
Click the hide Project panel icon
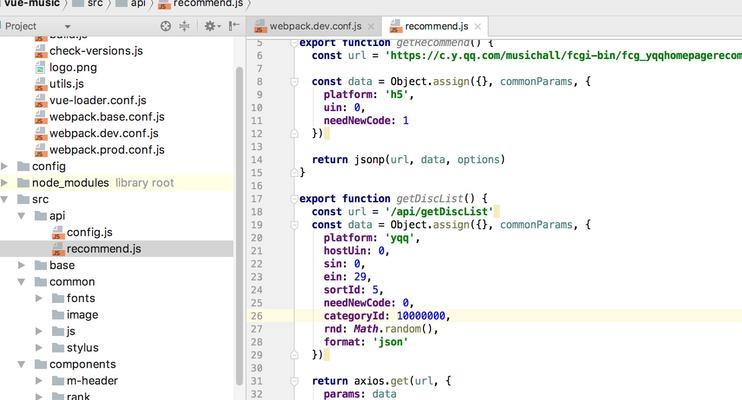click(234, 26)
